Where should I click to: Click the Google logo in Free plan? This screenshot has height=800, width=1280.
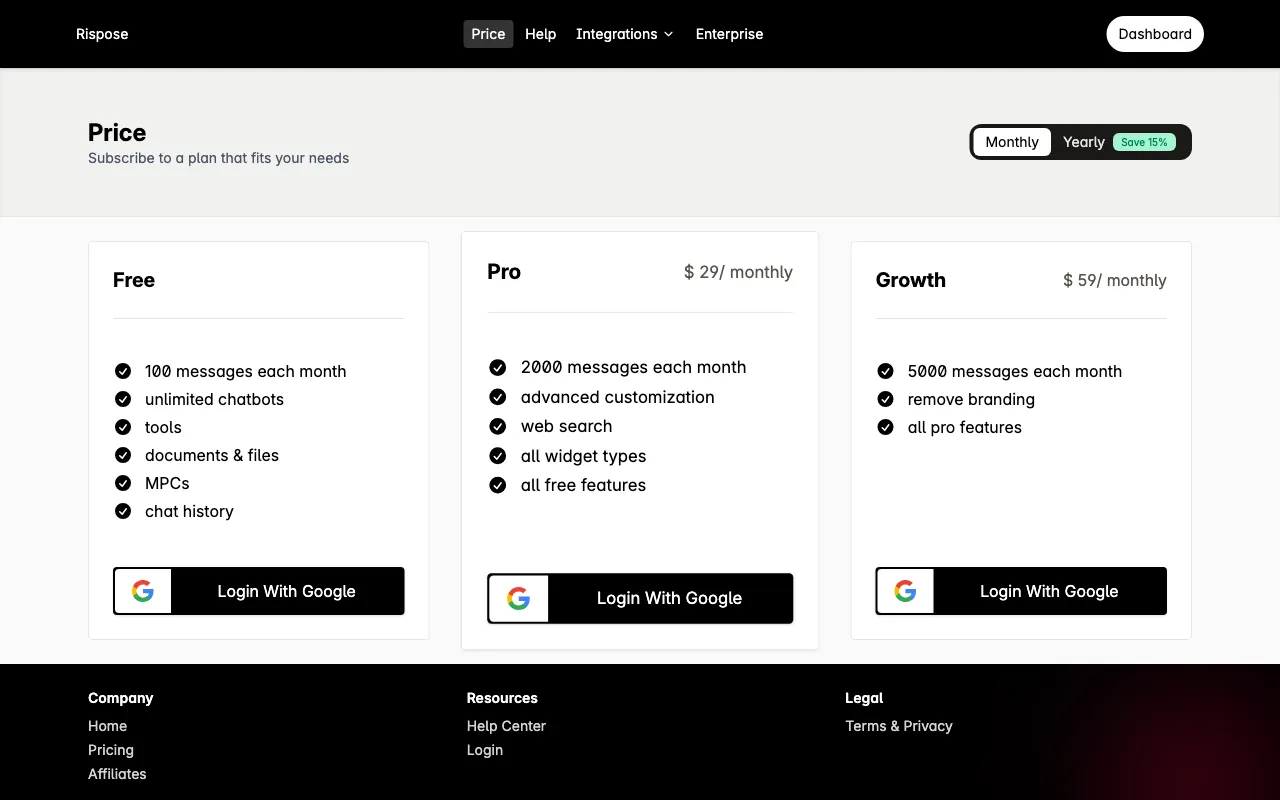(x=143, y=591)
